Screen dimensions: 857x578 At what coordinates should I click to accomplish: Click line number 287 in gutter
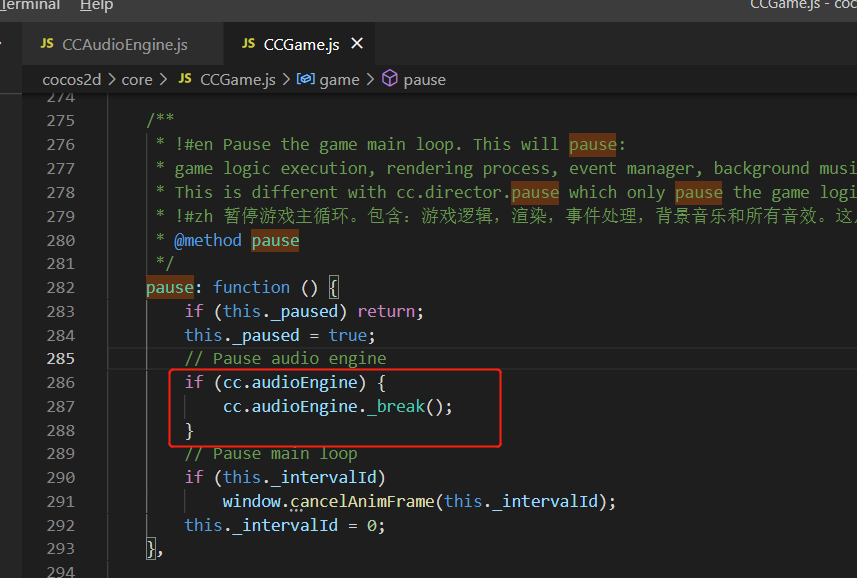point(61,407)
